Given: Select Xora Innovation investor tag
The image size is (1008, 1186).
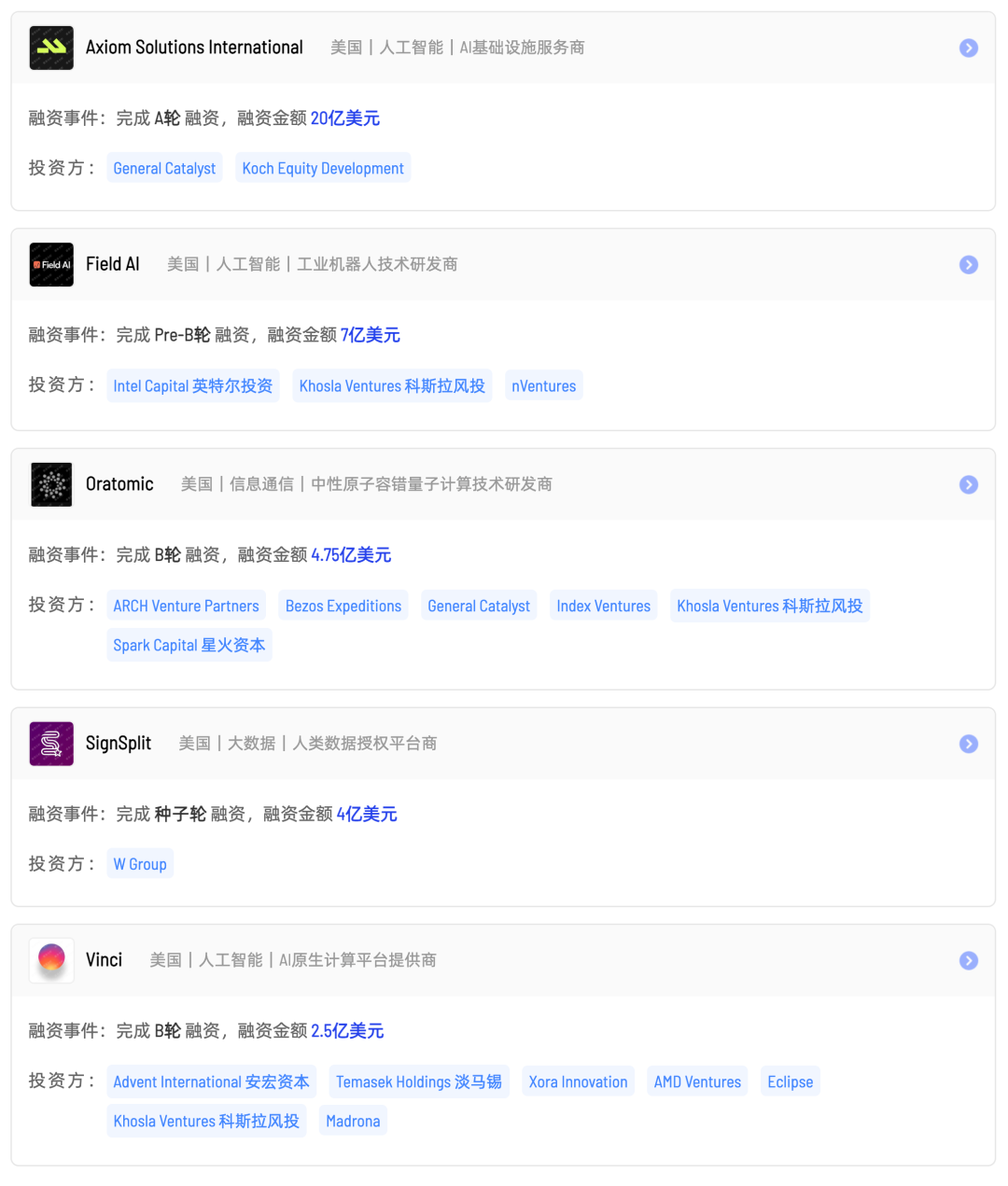Looking at the screenshot, I should point(579,1081).
